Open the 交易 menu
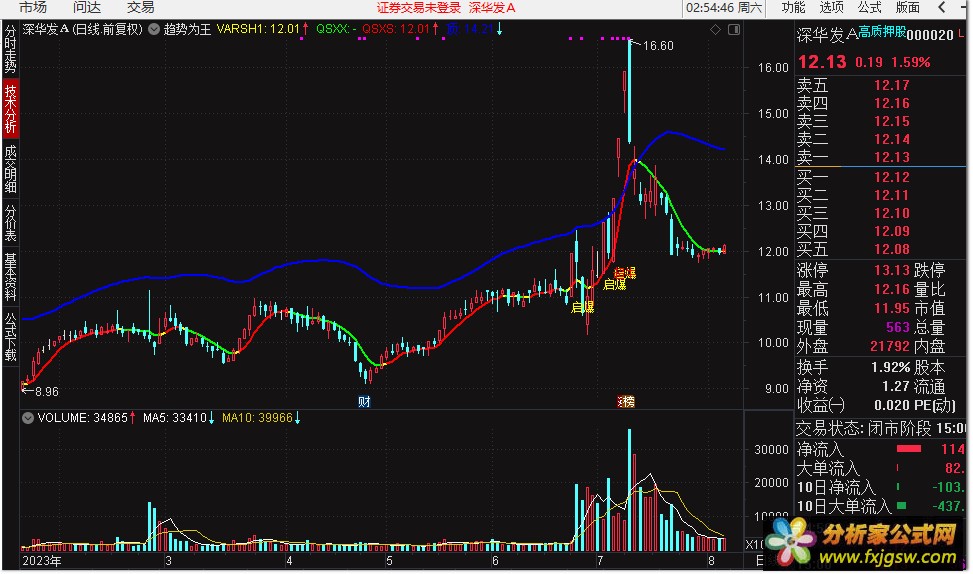This screenshot has height=574, width=973. [140, 7]
